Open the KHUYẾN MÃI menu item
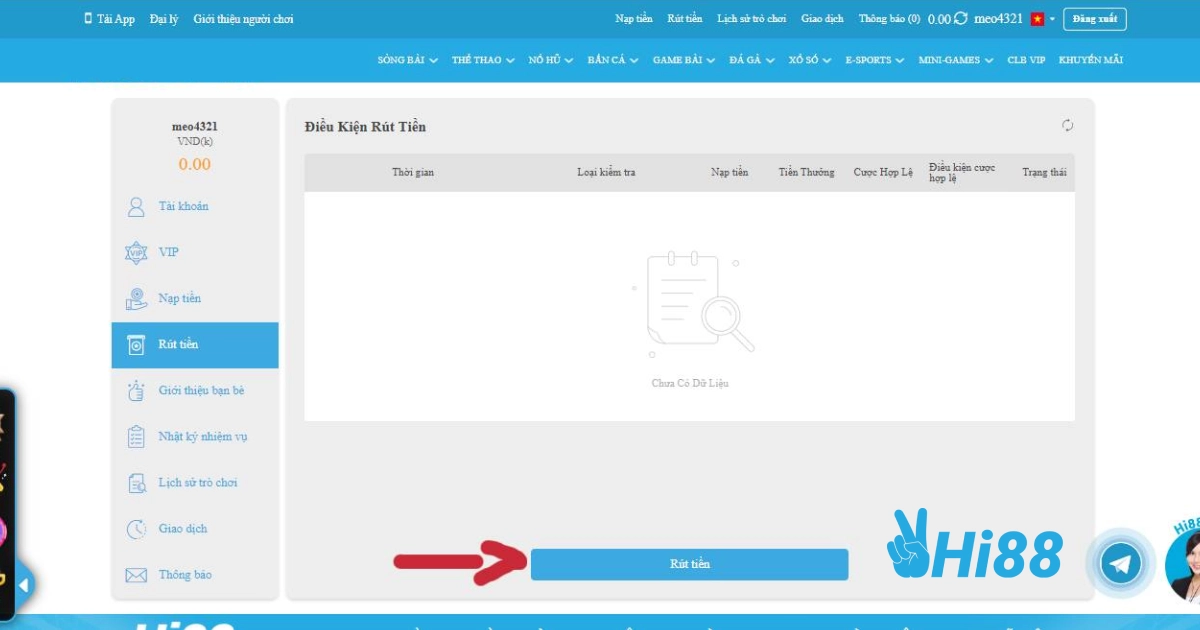The image size is (1200, 630). (x=1090, y=60)
